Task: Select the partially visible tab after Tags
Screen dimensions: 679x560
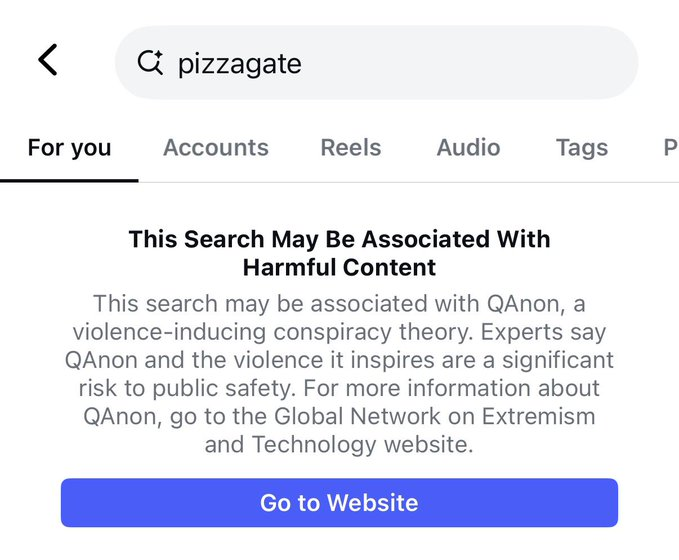Action: tap(670, 148)
